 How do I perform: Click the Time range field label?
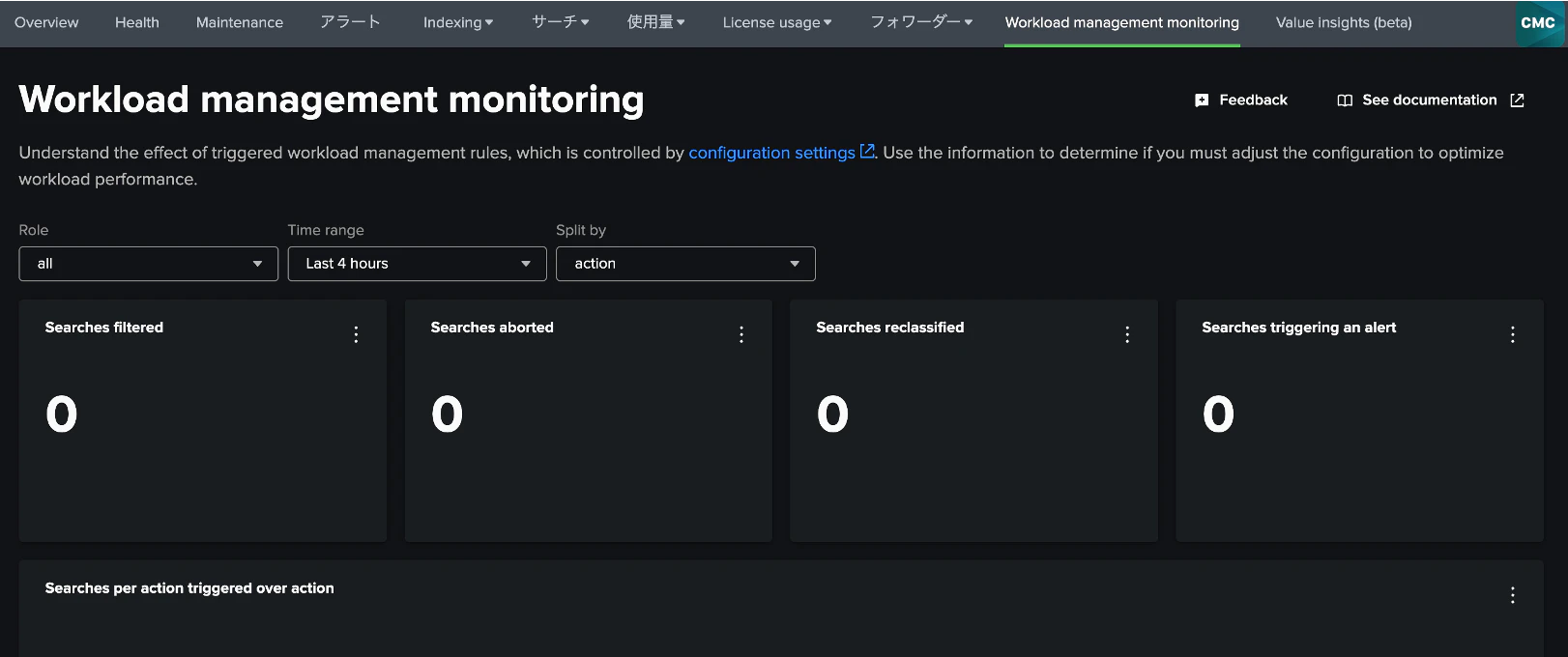click(326, 230)
